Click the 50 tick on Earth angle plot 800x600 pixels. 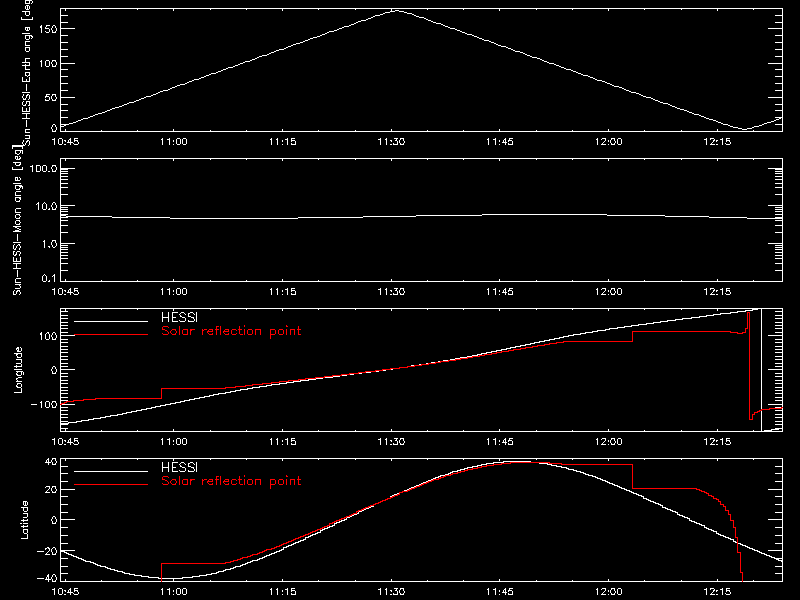(51, 97)
